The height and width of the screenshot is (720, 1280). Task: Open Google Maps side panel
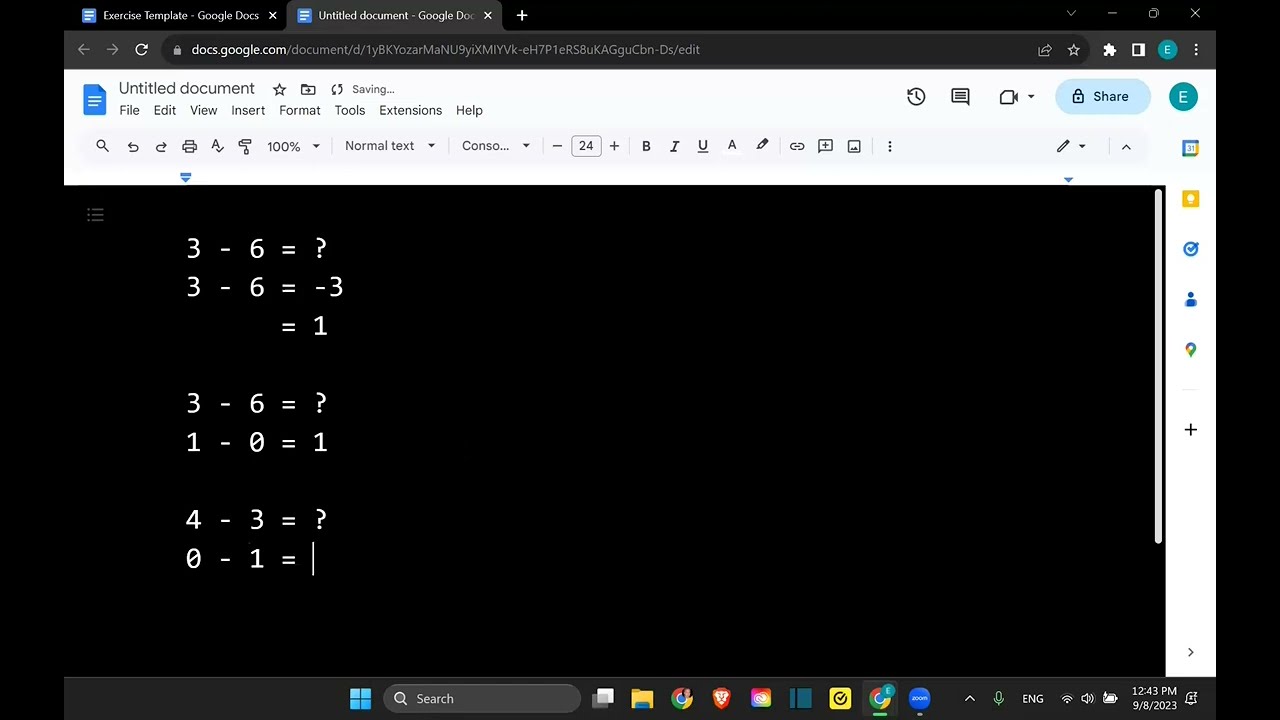click(x=1190, y=349)
